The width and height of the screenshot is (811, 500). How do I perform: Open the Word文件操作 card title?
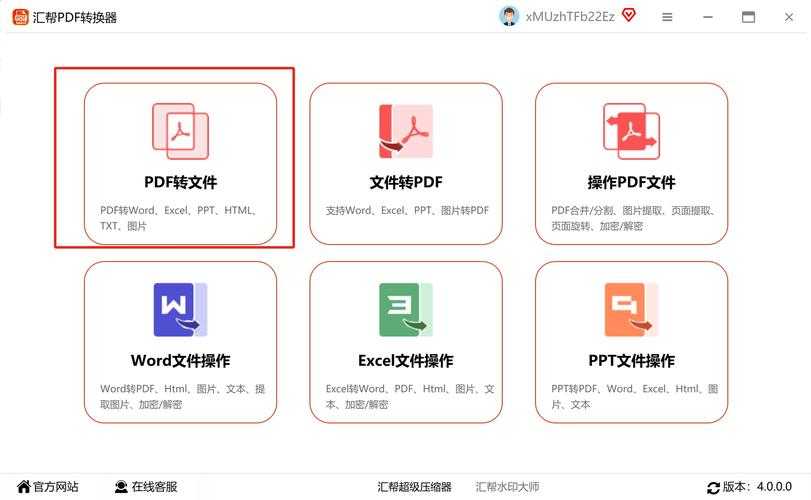click(181, 360)
